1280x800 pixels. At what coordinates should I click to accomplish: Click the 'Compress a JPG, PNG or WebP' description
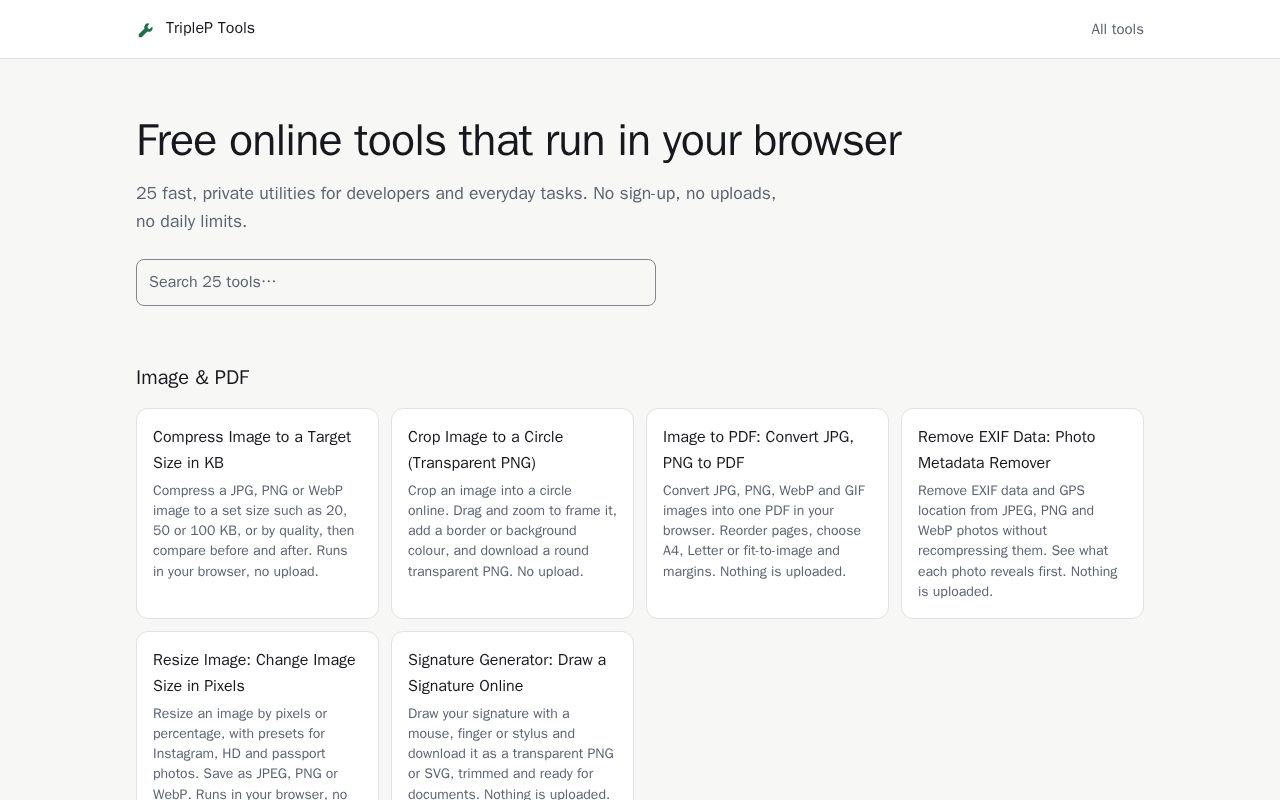254,531
